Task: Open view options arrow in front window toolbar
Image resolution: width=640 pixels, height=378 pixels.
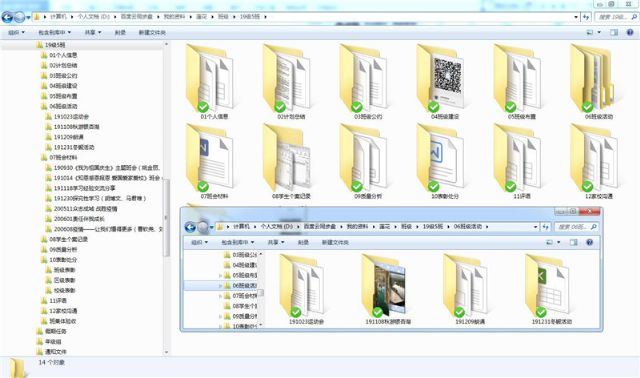Action: pos(559,242)
